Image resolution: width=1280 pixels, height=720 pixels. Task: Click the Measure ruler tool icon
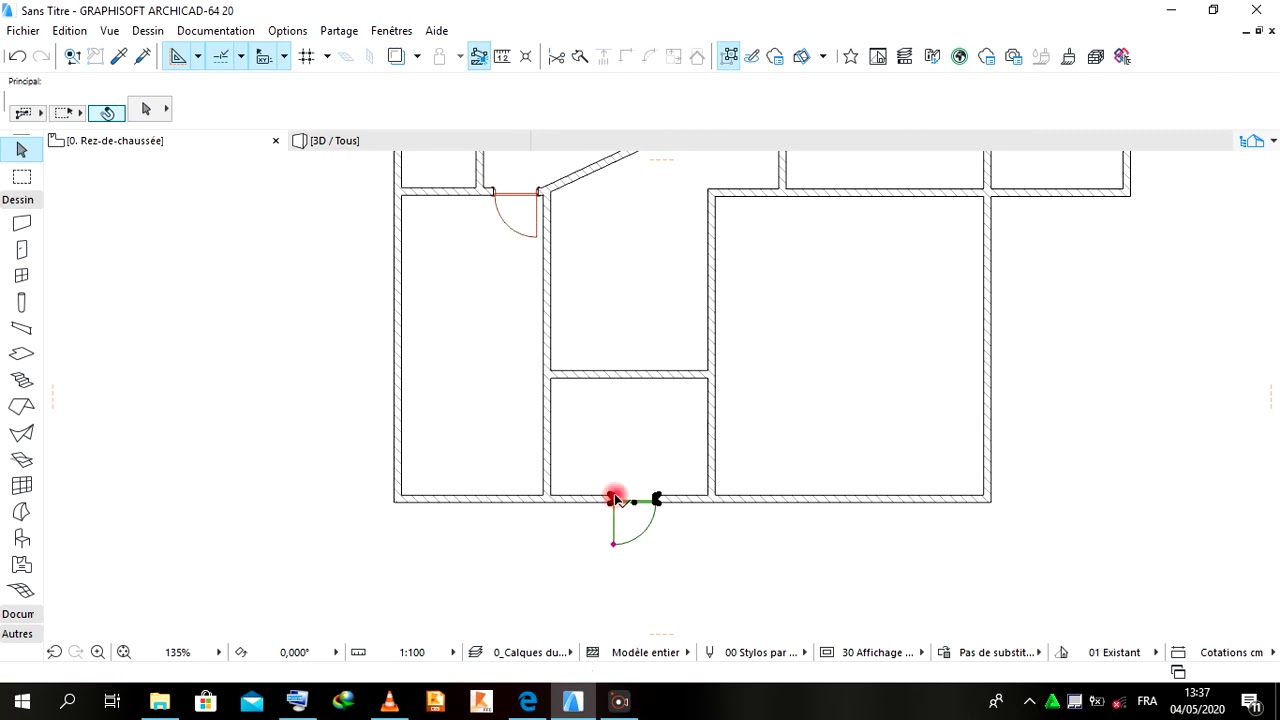click(x=502, y=57)
